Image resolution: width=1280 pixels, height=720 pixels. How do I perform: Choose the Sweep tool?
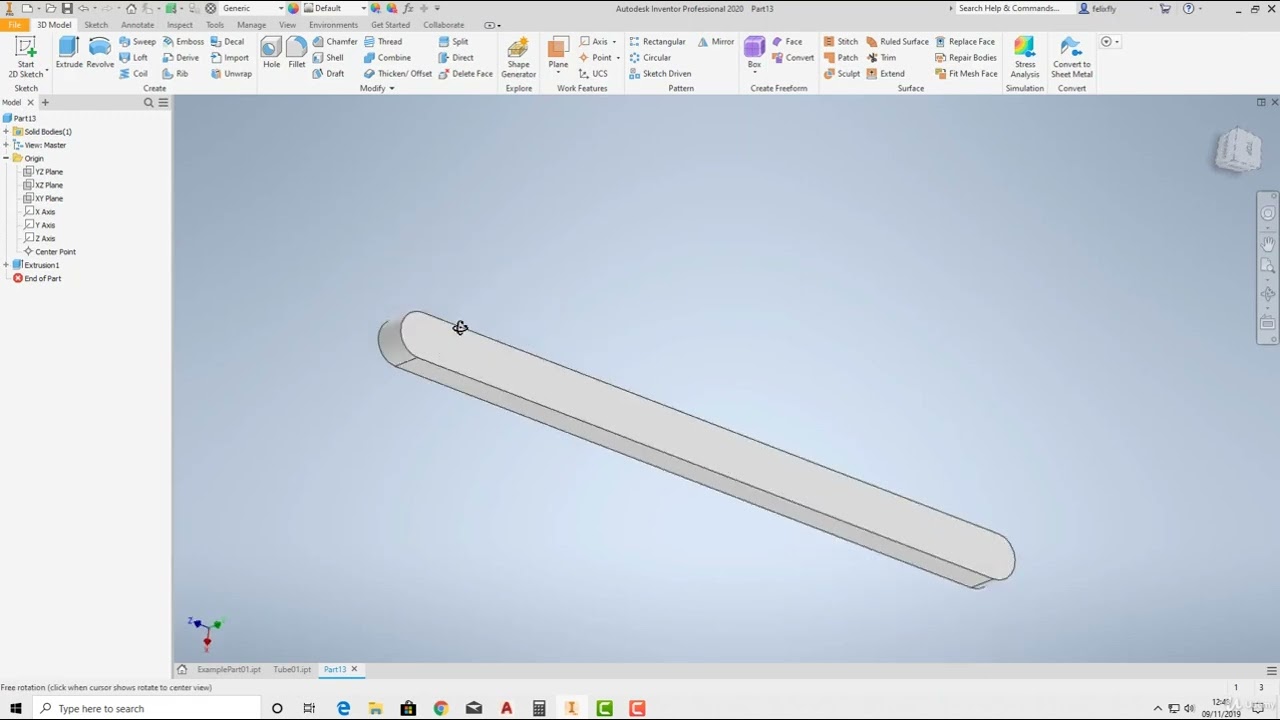pos(137,42)
